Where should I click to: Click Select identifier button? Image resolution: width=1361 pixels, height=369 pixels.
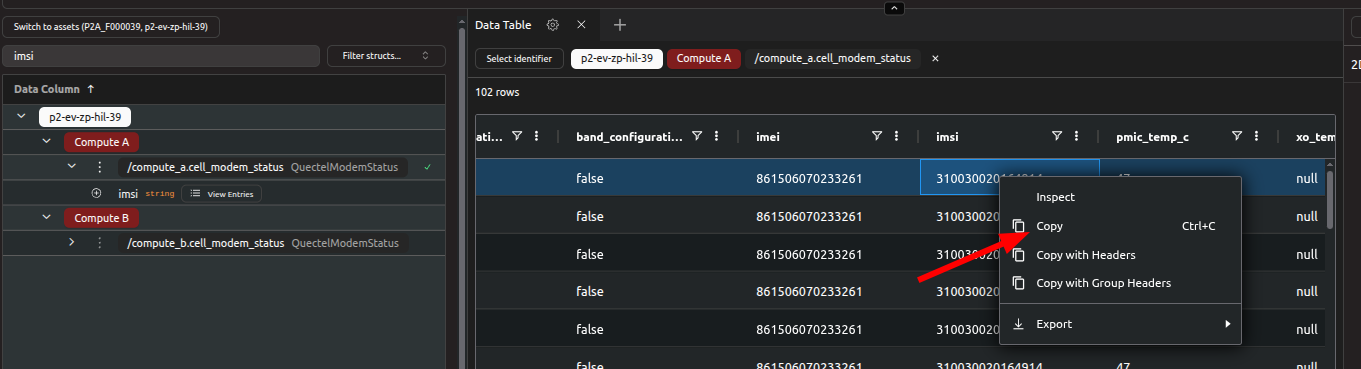[x=519, y=58]
